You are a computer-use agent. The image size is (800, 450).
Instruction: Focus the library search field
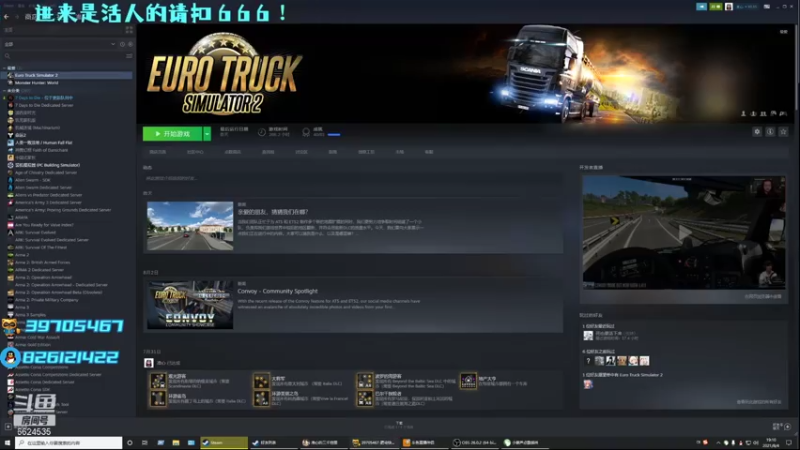point(64,56)
